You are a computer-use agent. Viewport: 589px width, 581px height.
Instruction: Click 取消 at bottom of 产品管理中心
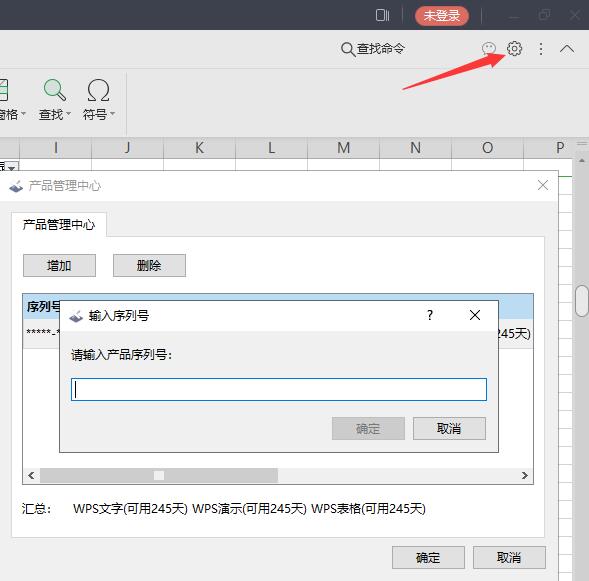[x=509, y=558]
